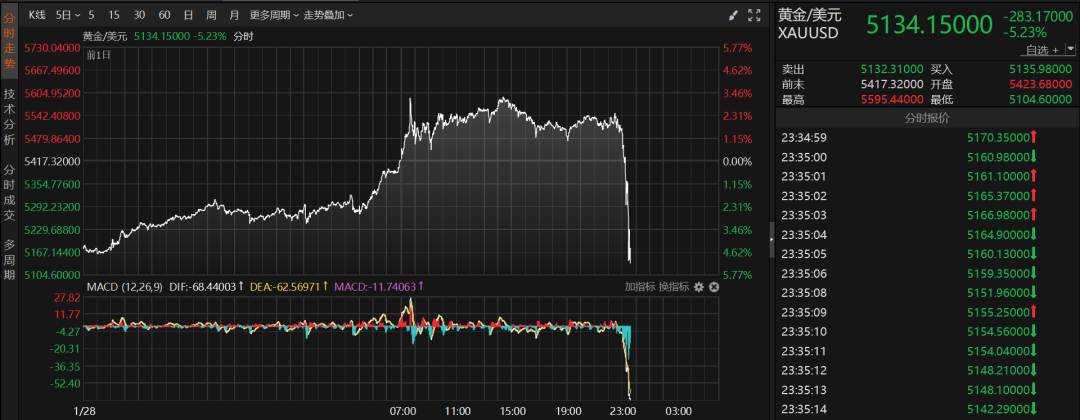Select the 5-minute period
Screen dimensions: 1080x420
[92, 14]
